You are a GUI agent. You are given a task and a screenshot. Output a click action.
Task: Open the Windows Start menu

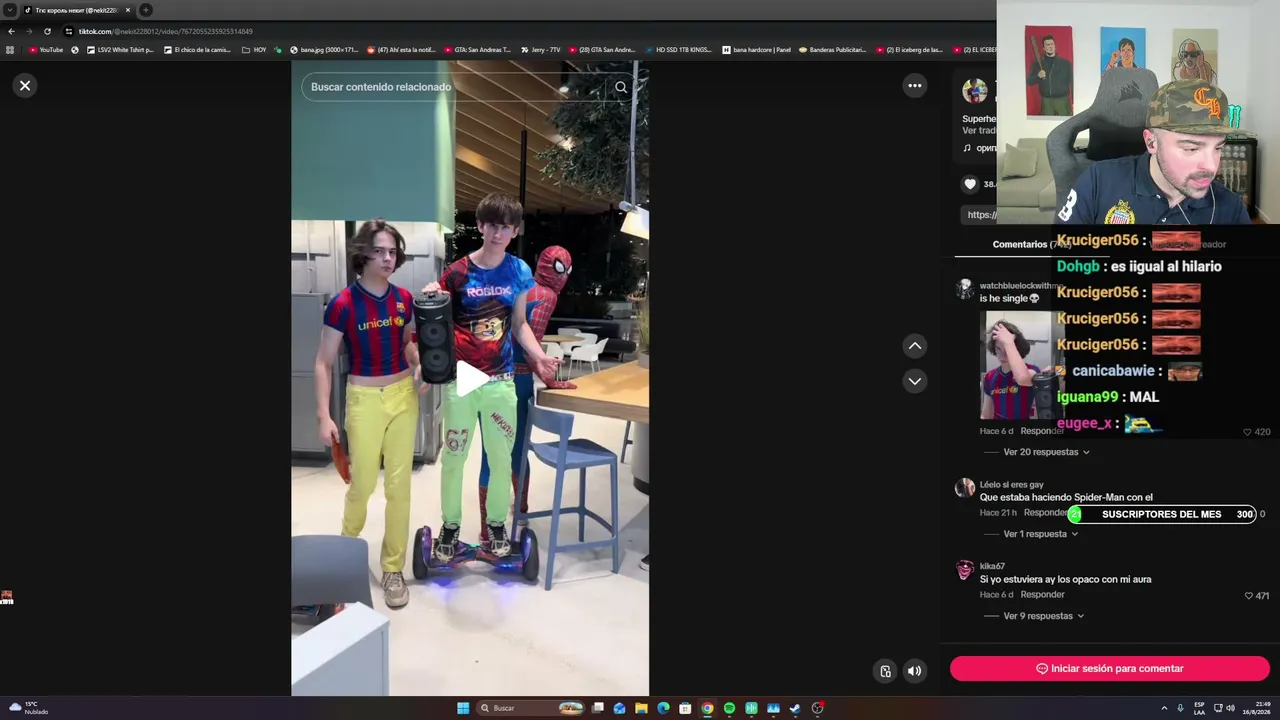(x=463, y=708)
